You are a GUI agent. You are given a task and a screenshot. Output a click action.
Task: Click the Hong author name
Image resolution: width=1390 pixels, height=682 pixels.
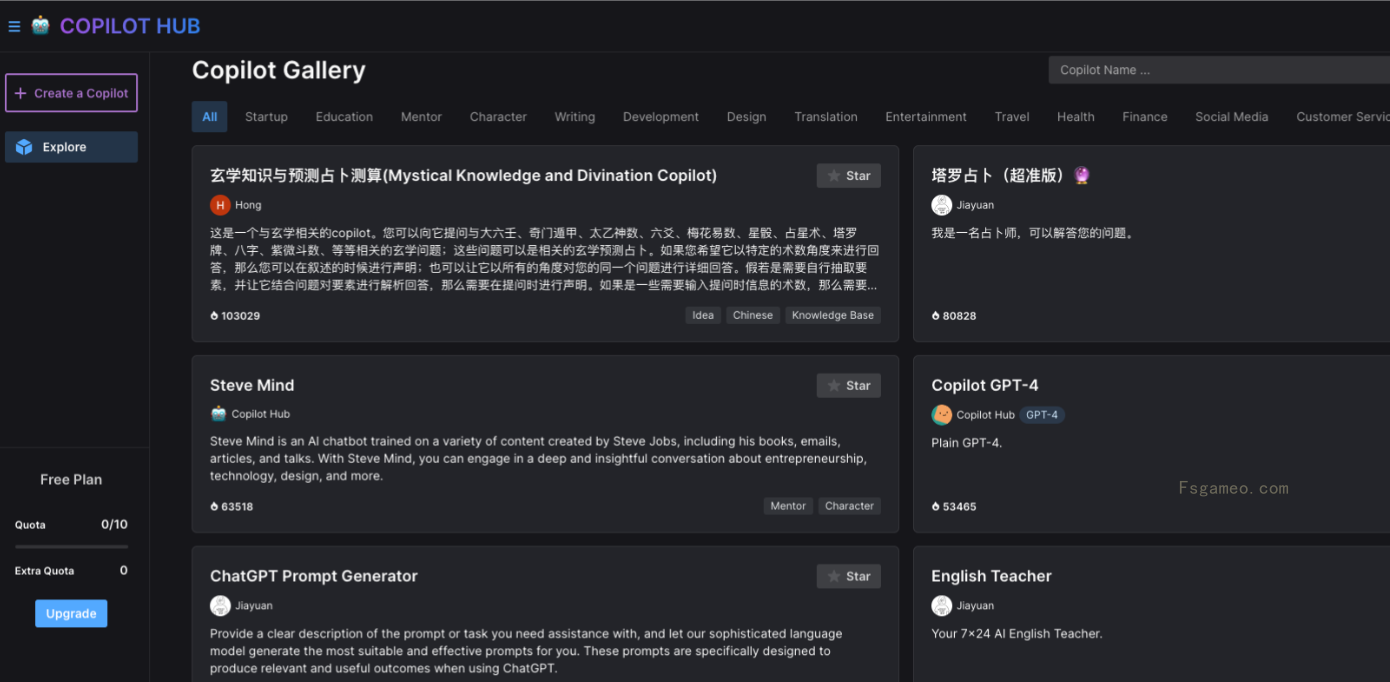tap(248, 205)
